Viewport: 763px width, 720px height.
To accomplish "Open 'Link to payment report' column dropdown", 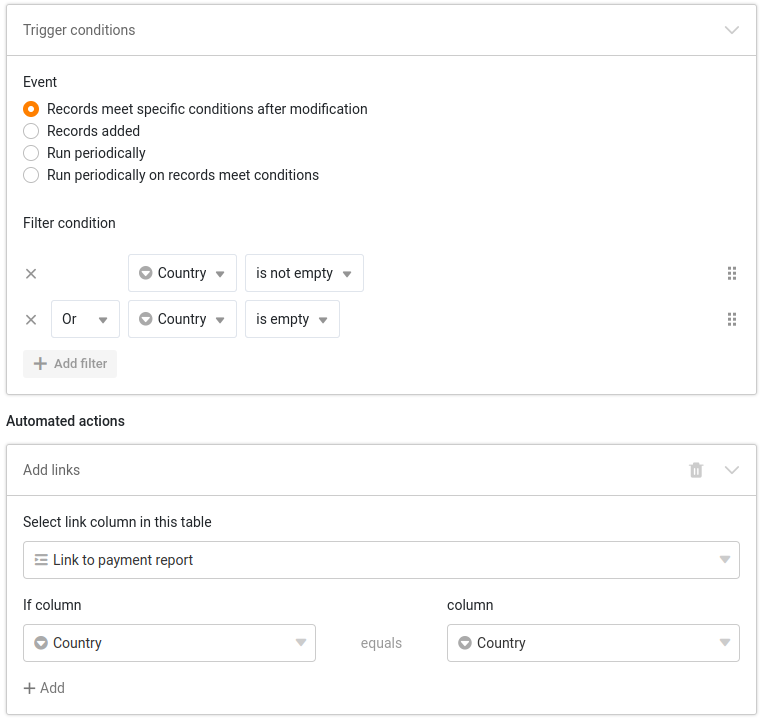I will point(381,560).
